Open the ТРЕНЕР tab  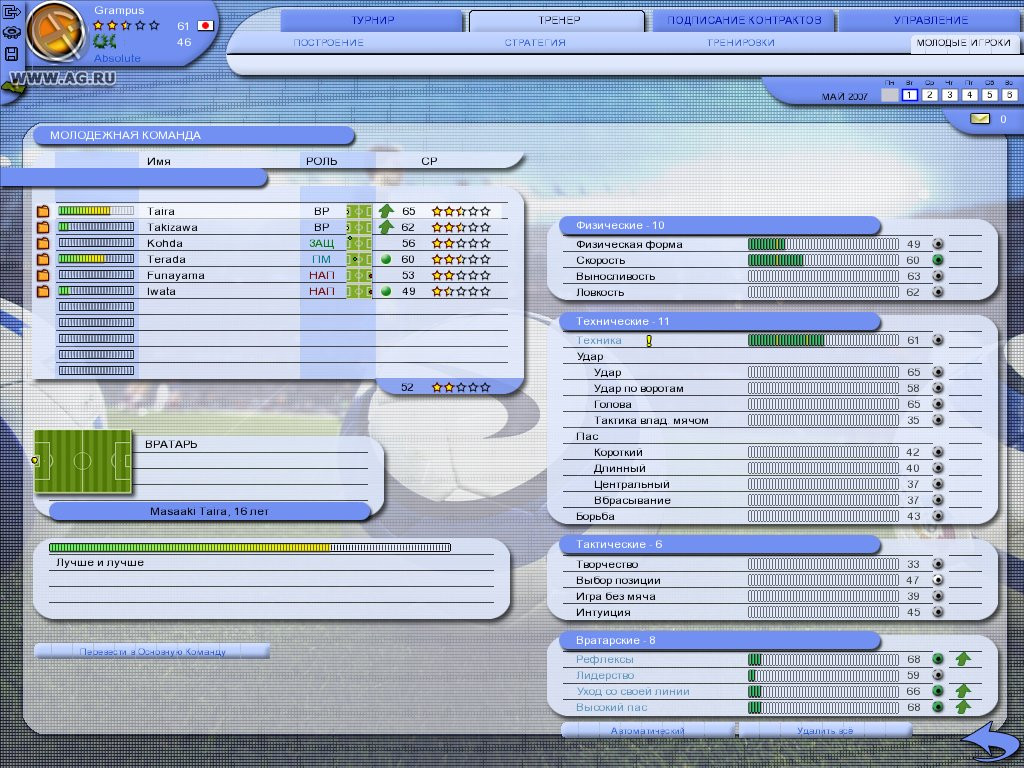(x=558, y=20)
